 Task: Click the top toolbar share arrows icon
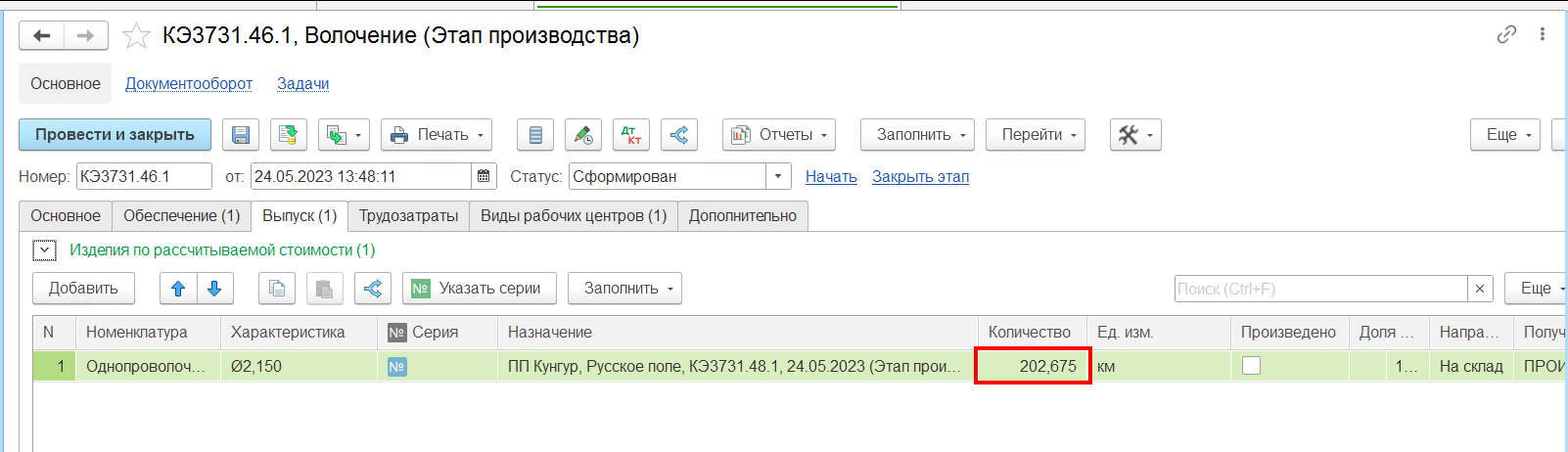[x=679, y=135]
